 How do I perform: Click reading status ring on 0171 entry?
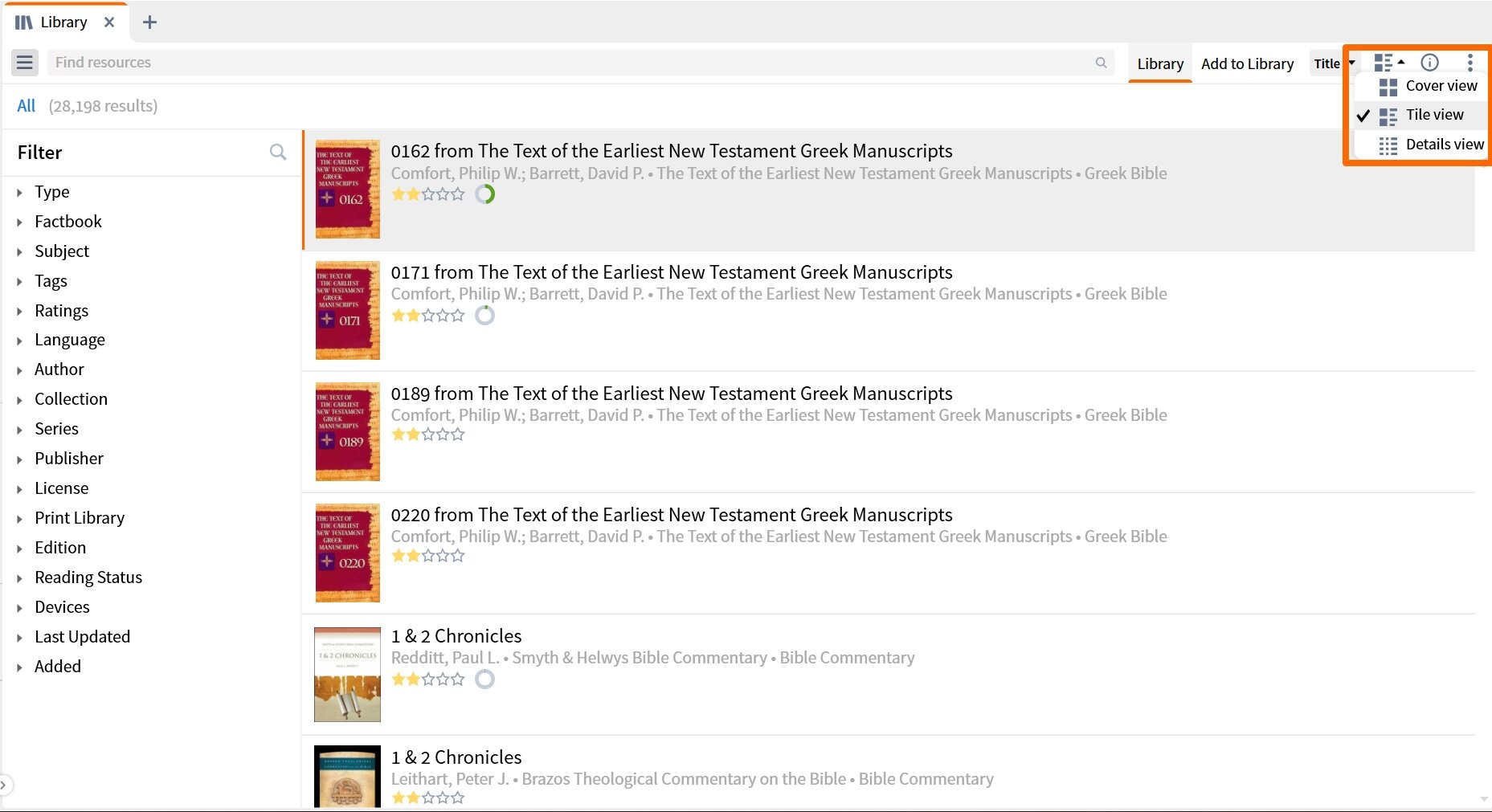pyautogui.click(x=484, y=316)
